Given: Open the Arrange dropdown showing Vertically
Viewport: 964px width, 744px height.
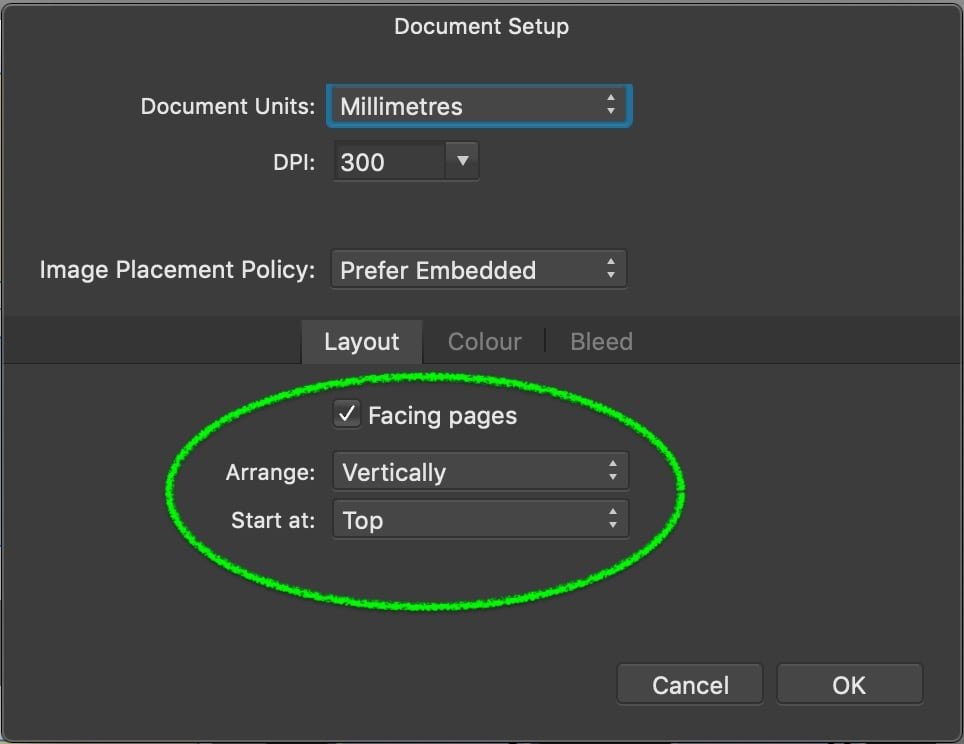Looking at the screenshot, I should [470, 470].
